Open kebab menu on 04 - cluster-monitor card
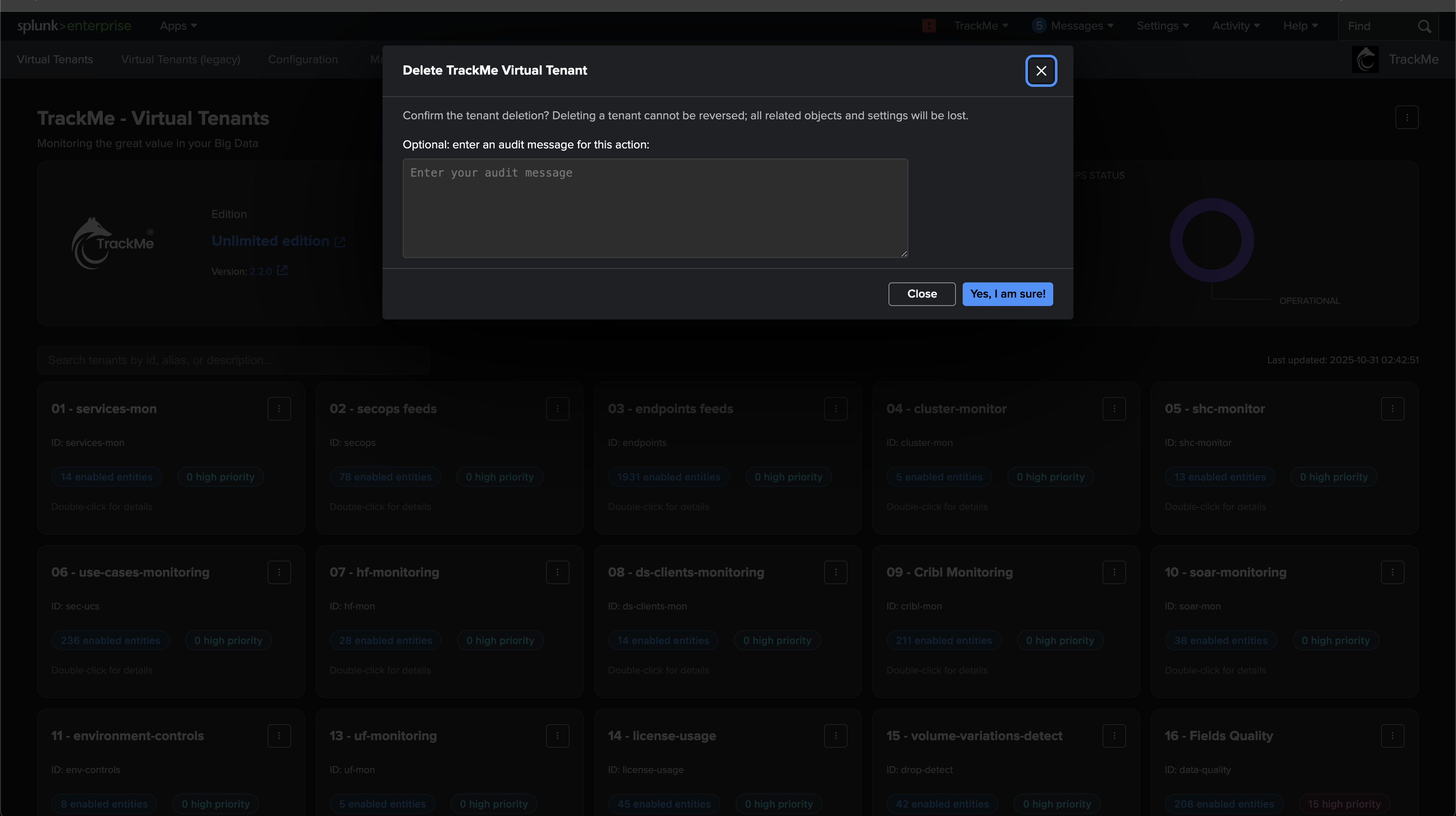 tap(1113, 409)
